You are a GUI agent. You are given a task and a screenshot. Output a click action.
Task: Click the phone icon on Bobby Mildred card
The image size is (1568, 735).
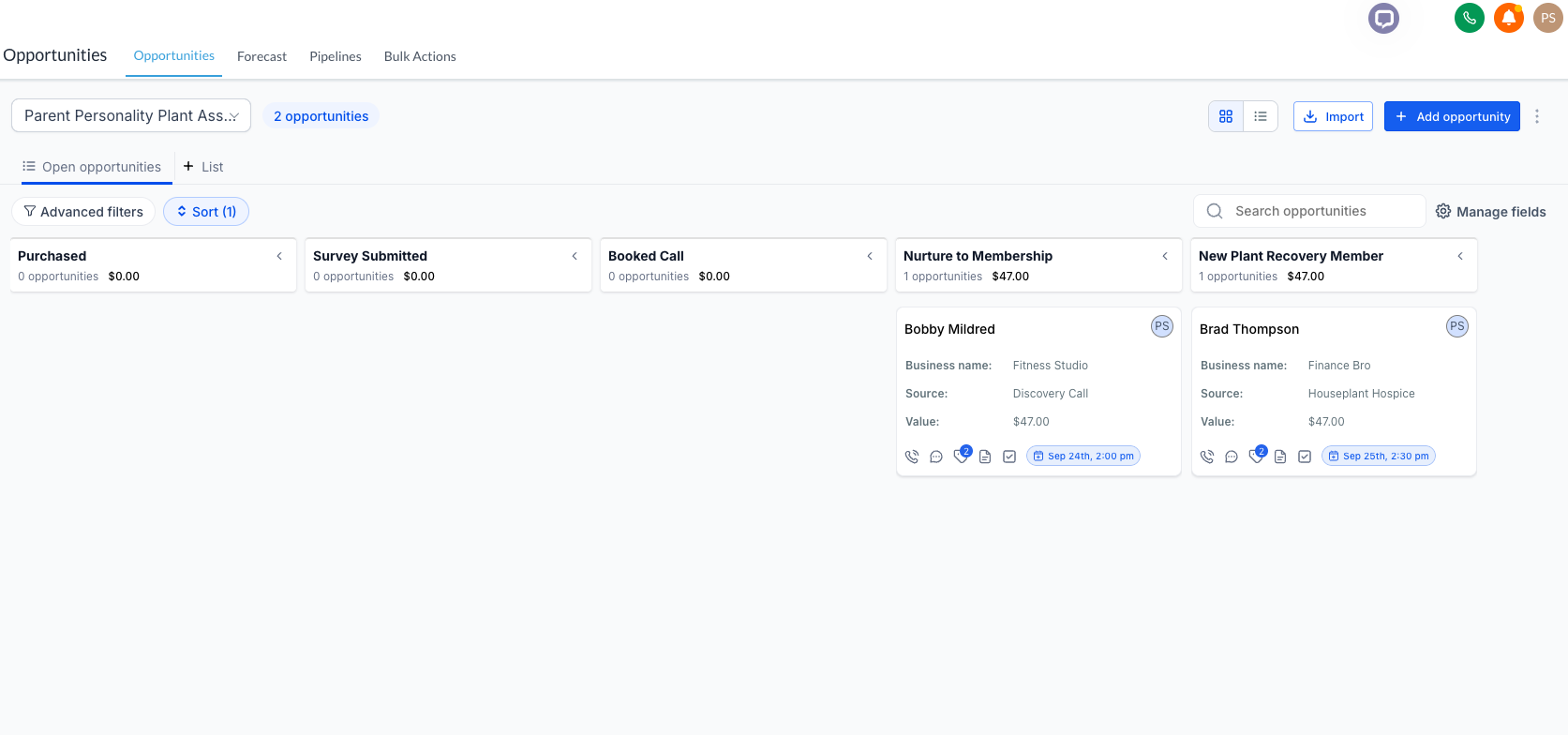(912, 457)
